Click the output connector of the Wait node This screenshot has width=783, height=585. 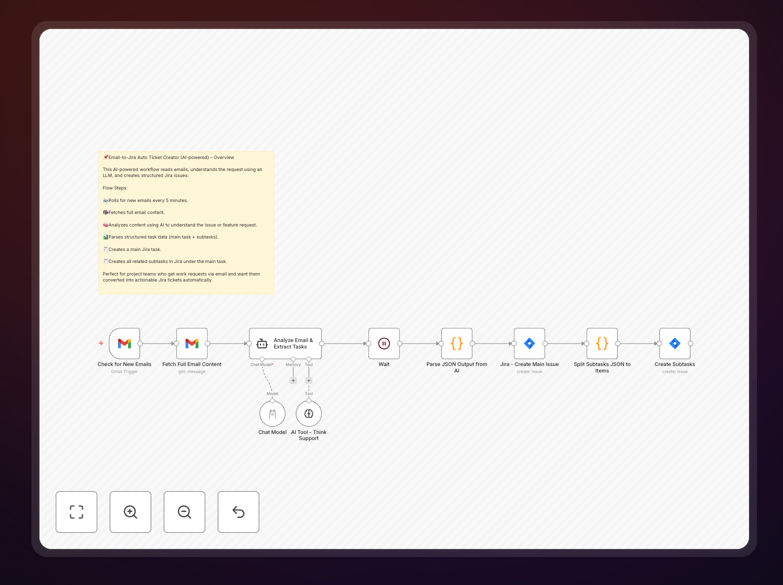(x=400, y=343)
